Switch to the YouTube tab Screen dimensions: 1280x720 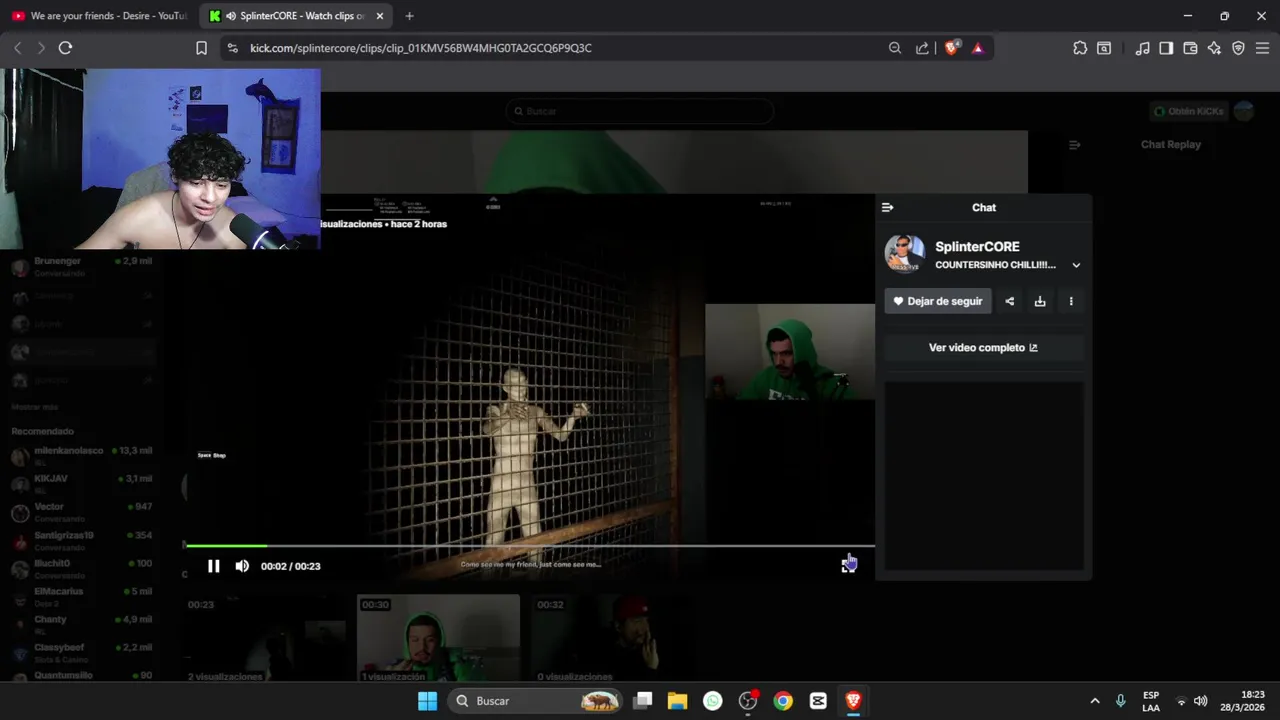(x=98, y=16)
